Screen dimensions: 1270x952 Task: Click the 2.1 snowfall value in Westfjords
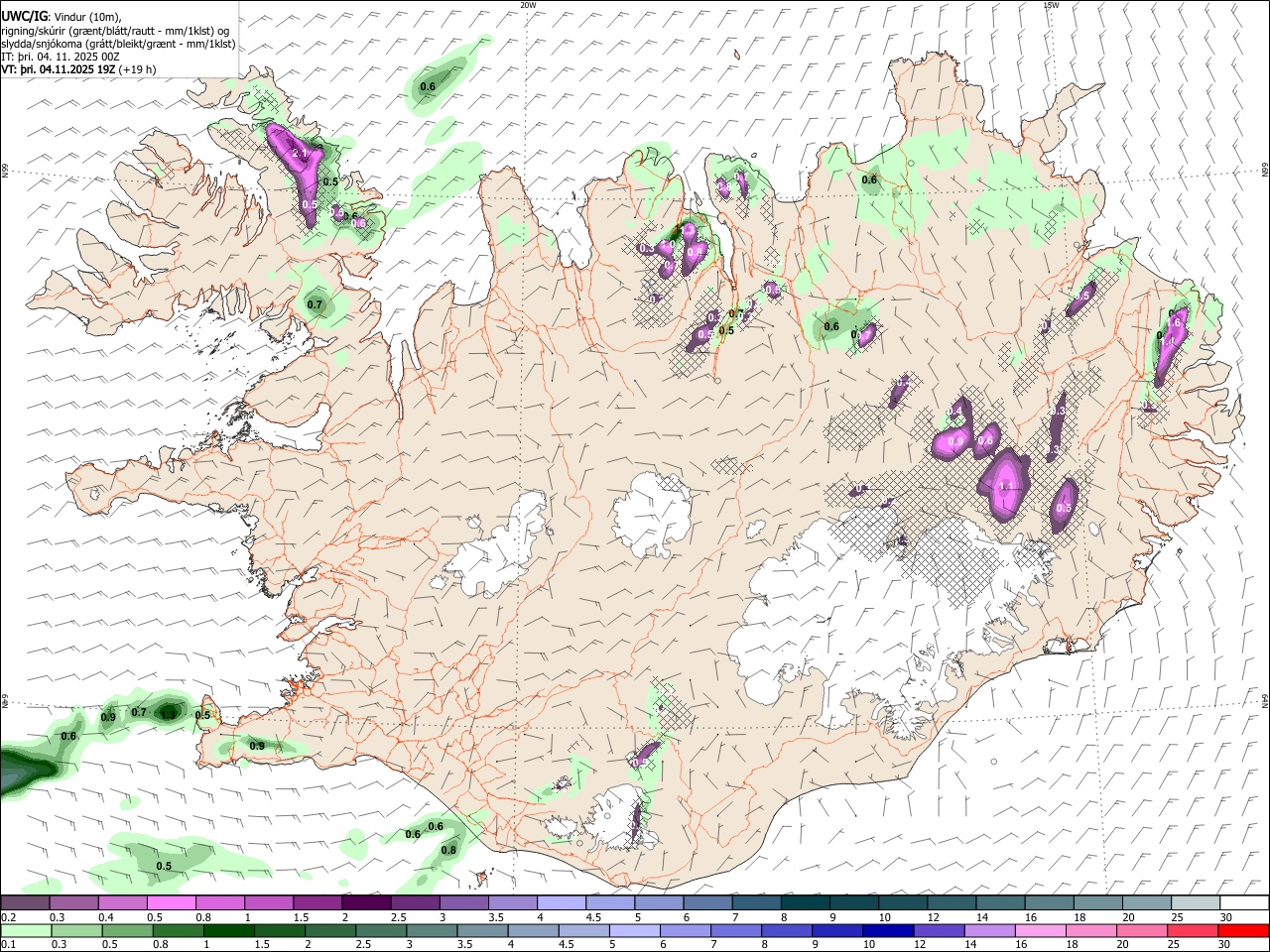[300, 153]
